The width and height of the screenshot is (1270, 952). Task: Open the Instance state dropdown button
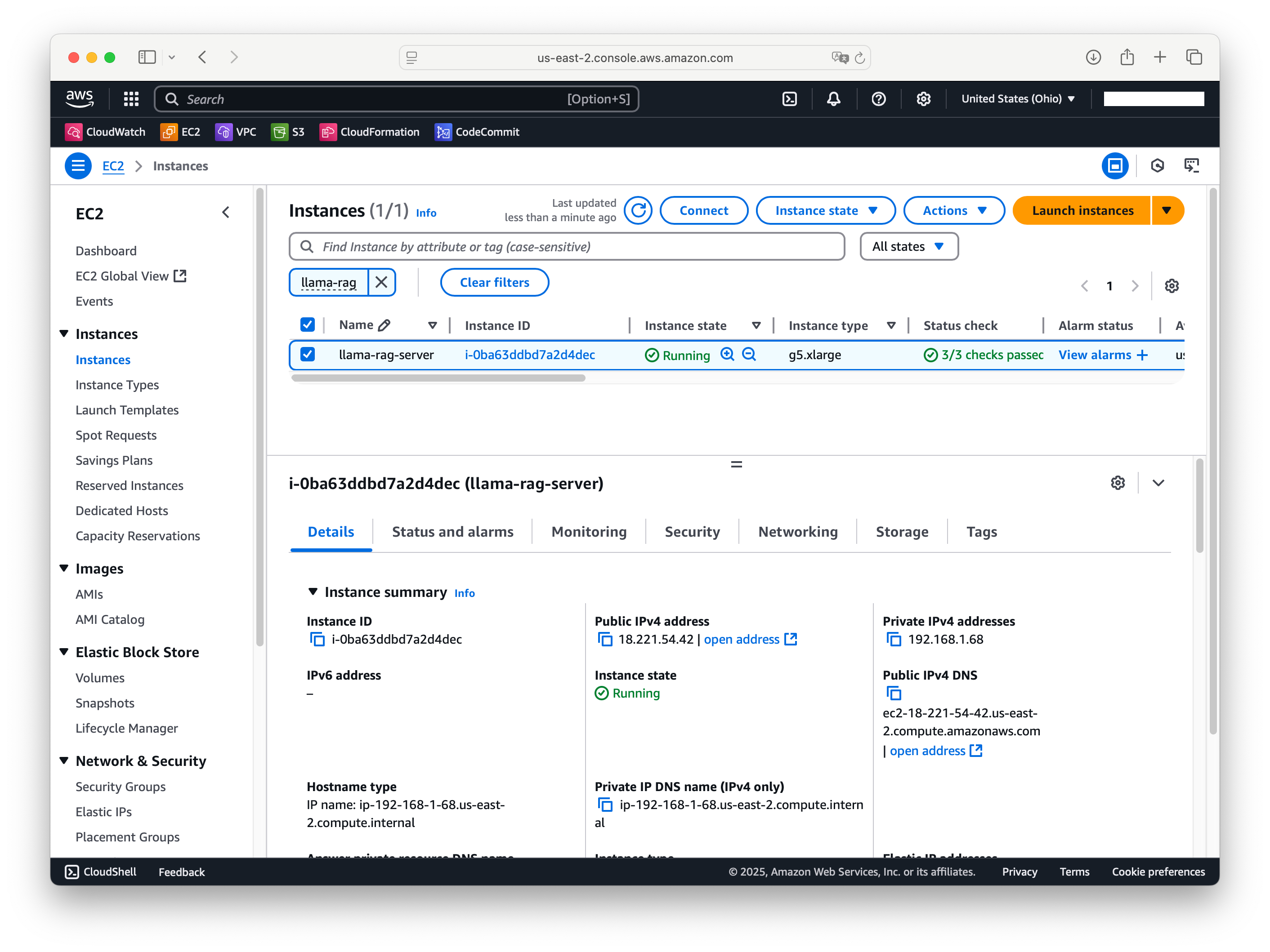pos(825,211)
